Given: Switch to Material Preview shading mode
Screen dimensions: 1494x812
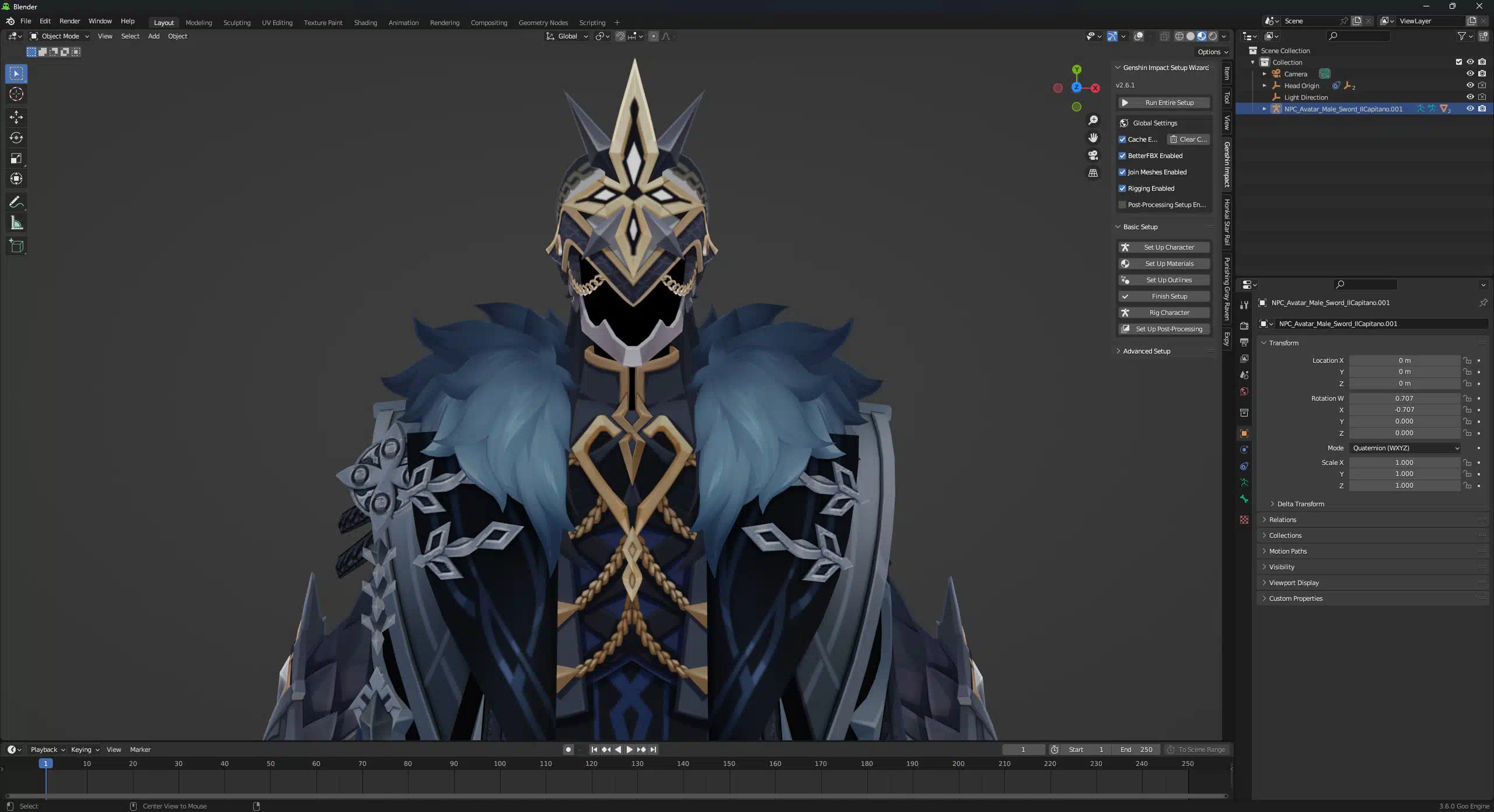Looking at the screenshot, I should click(x=1202, y=36).
